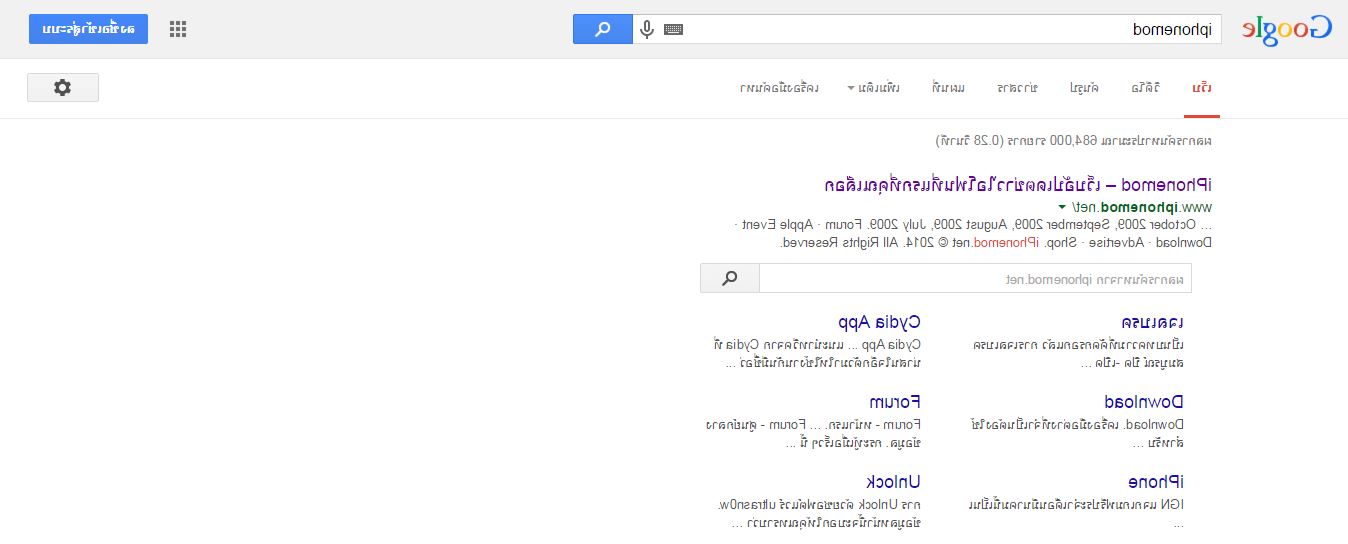Switch to the แผนที่ (Maps) tab

coord(949,88)
